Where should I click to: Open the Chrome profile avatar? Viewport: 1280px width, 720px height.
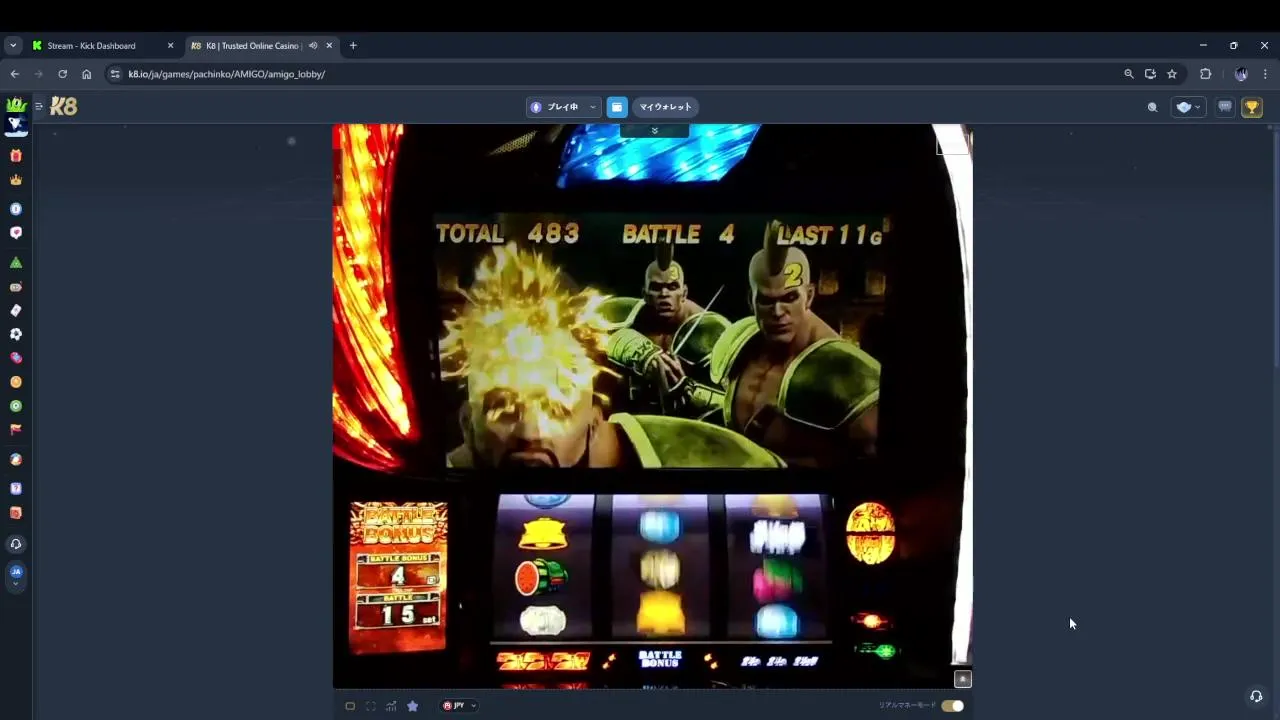point(1241,74)
